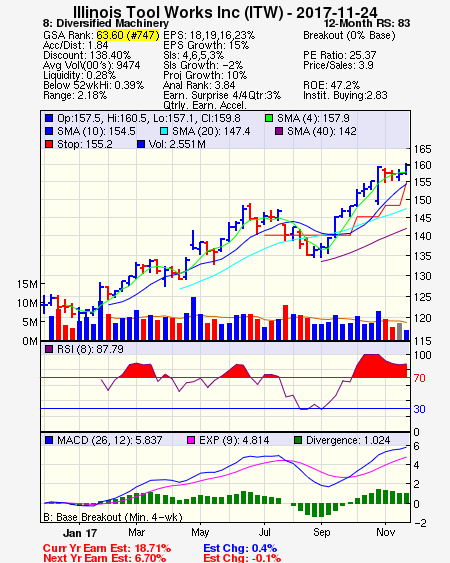Click the 'Breakout (0% Base)' text
This screenshot has width=450, height=563.
pos(349,36)
